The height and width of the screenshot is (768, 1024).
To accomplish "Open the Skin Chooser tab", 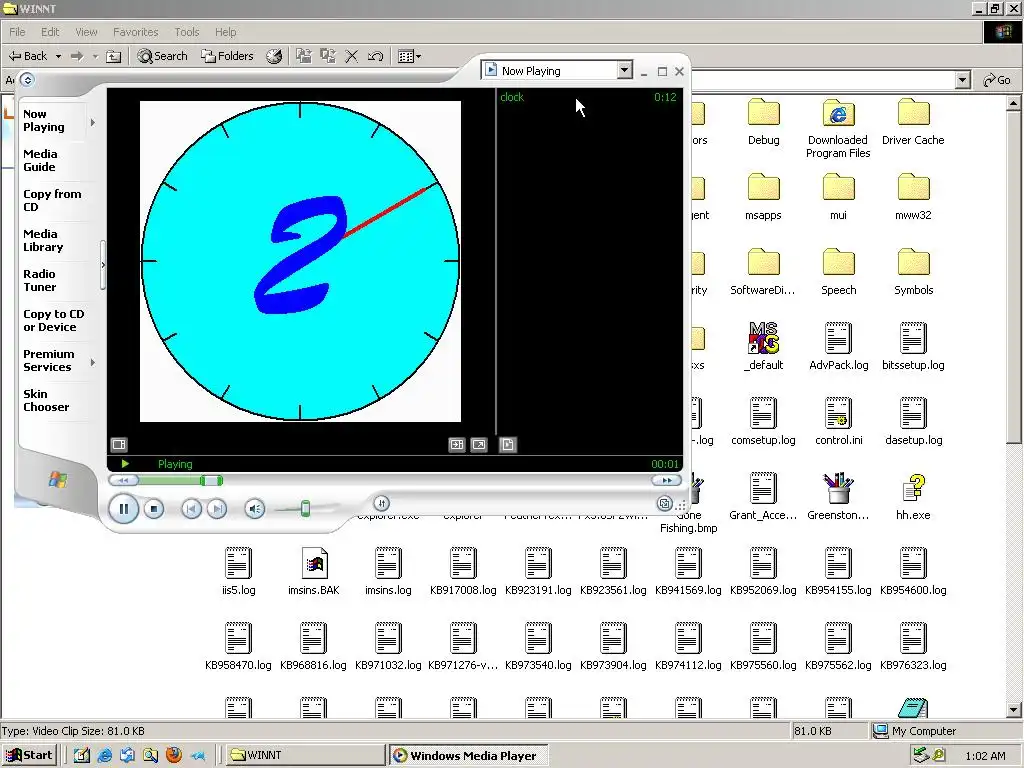I will pos(46,400).
